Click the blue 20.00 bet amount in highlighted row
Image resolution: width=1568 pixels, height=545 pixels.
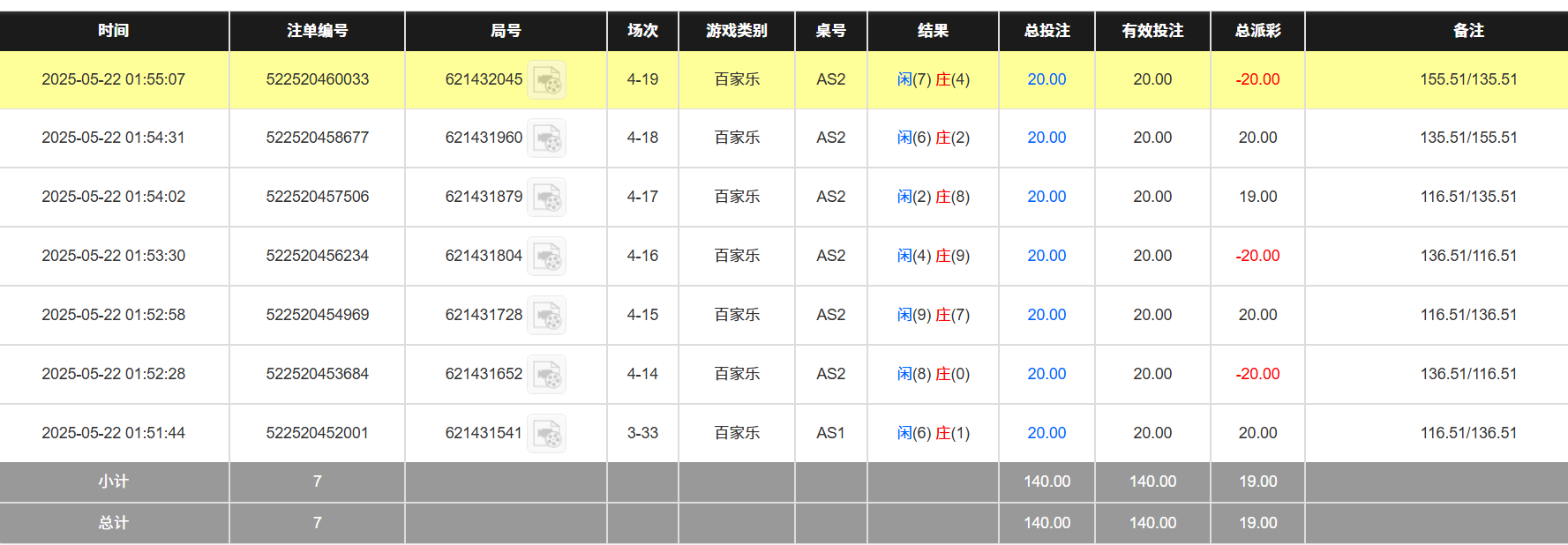point(1047,78)
